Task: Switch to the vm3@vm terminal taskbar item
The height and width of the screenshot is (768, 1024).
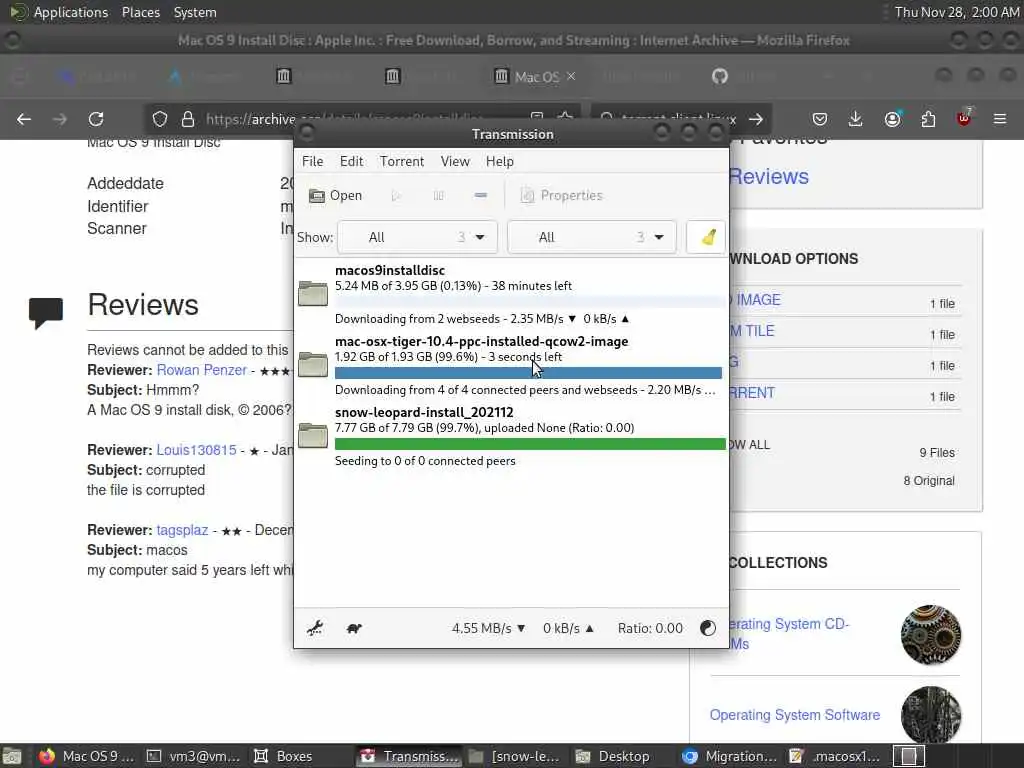Action: pyautogui.click(x=193, y=756)
